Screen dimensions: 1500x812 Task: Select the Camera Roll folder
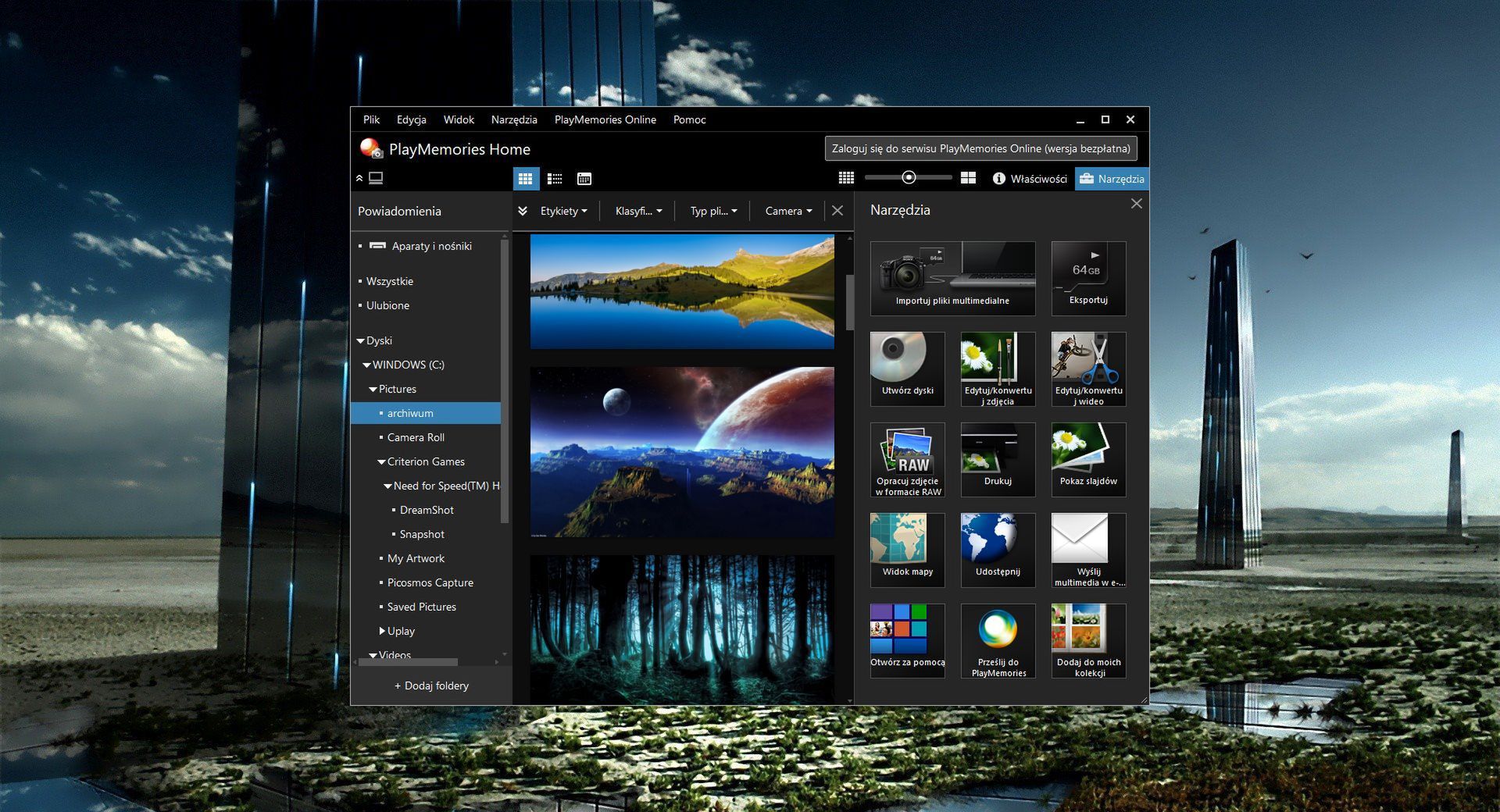tap(426, 437)
